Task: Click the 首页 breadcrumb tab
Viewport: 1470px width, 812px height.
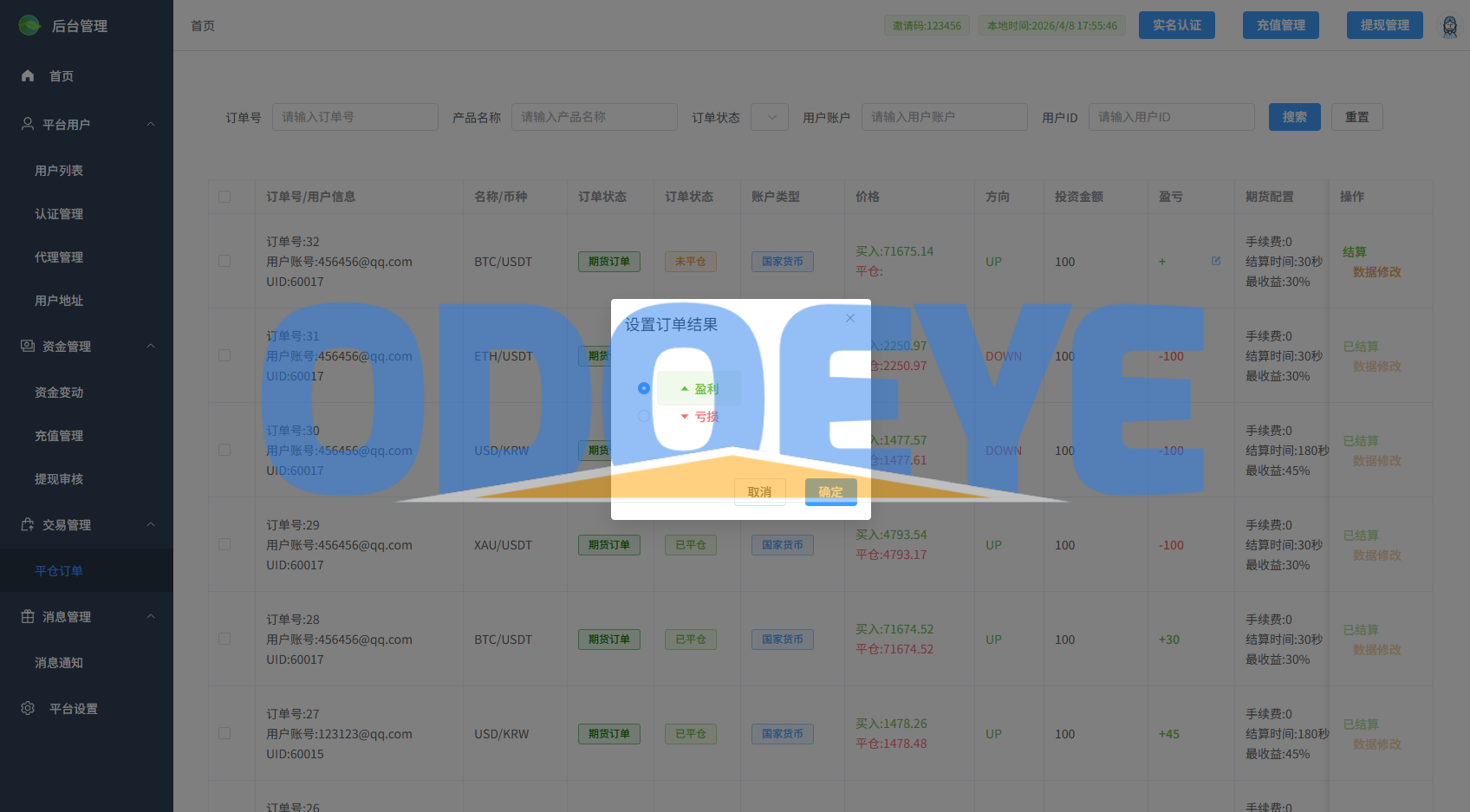Action: coord(203,26)
